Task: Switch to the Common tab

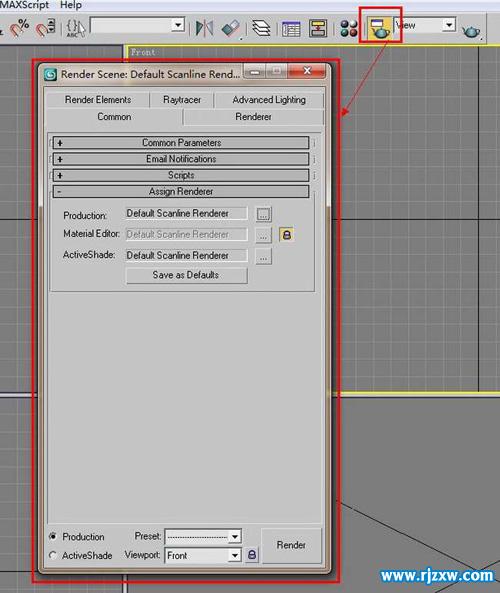Action: pyautogui.click(x=114, y=117)
